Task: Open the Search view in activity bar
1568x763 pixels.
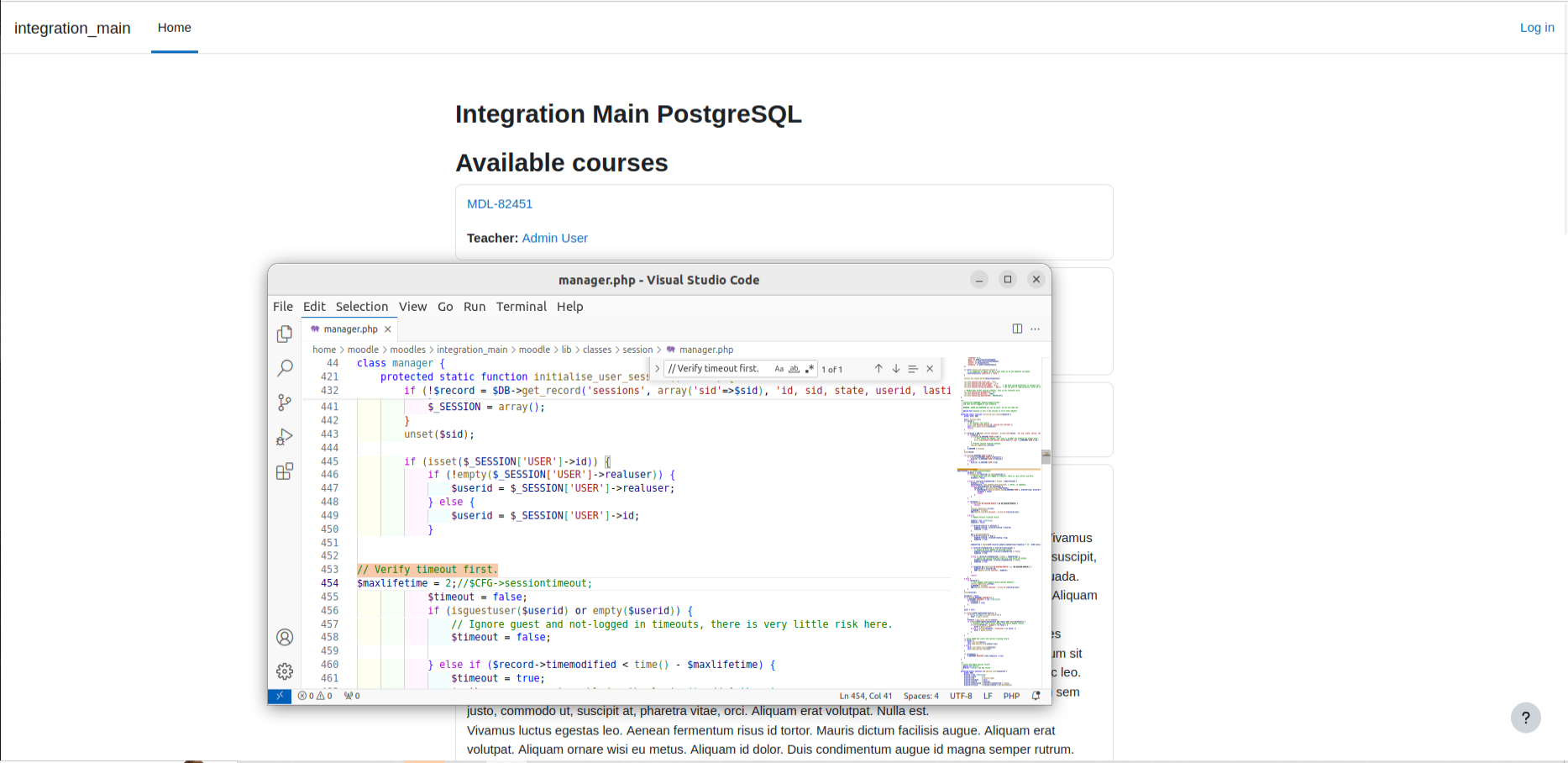Action: [285, 368]
